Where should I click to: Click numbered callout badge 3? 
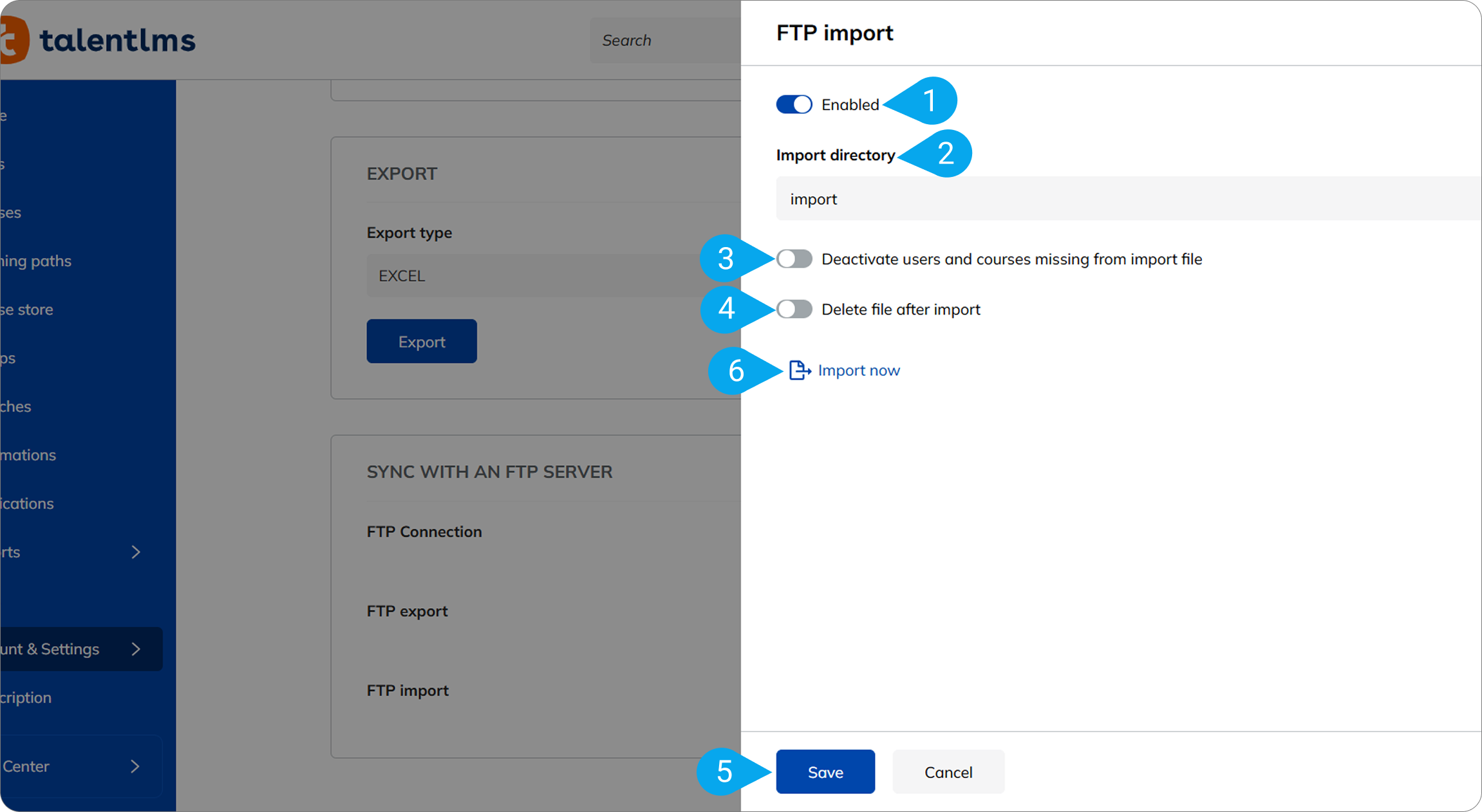pos(726,259)
